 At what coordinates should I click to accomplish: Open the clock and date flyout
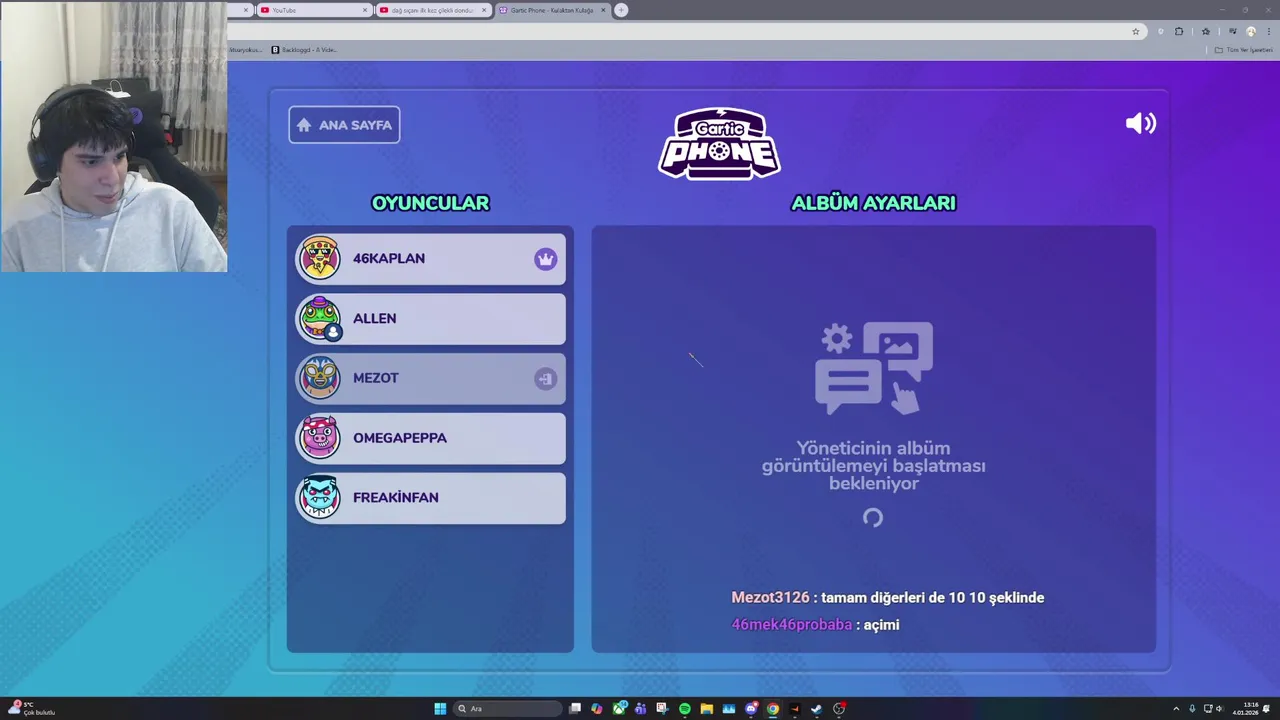point(1246,709)
